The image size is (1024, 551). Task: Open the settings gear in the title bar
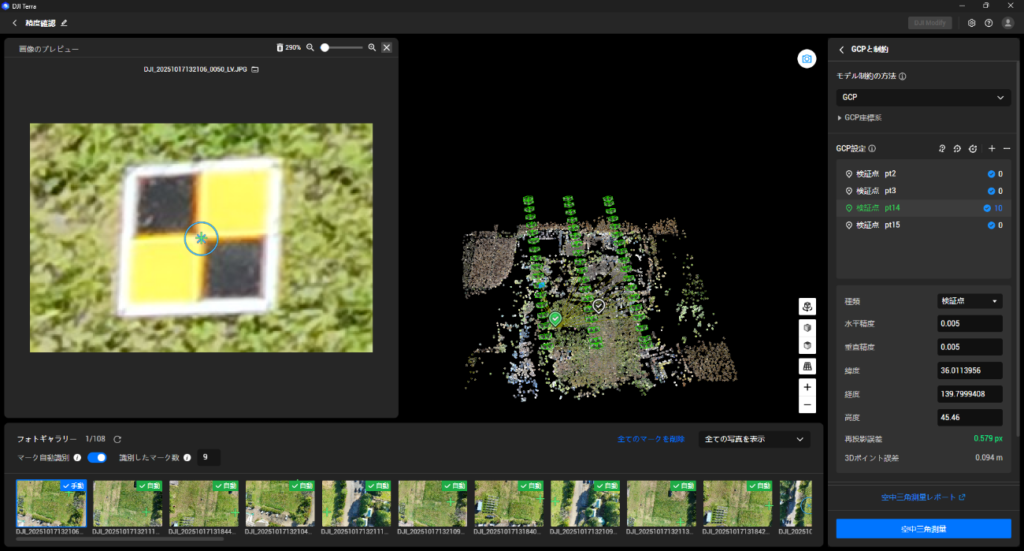click(x=971, y=22)
